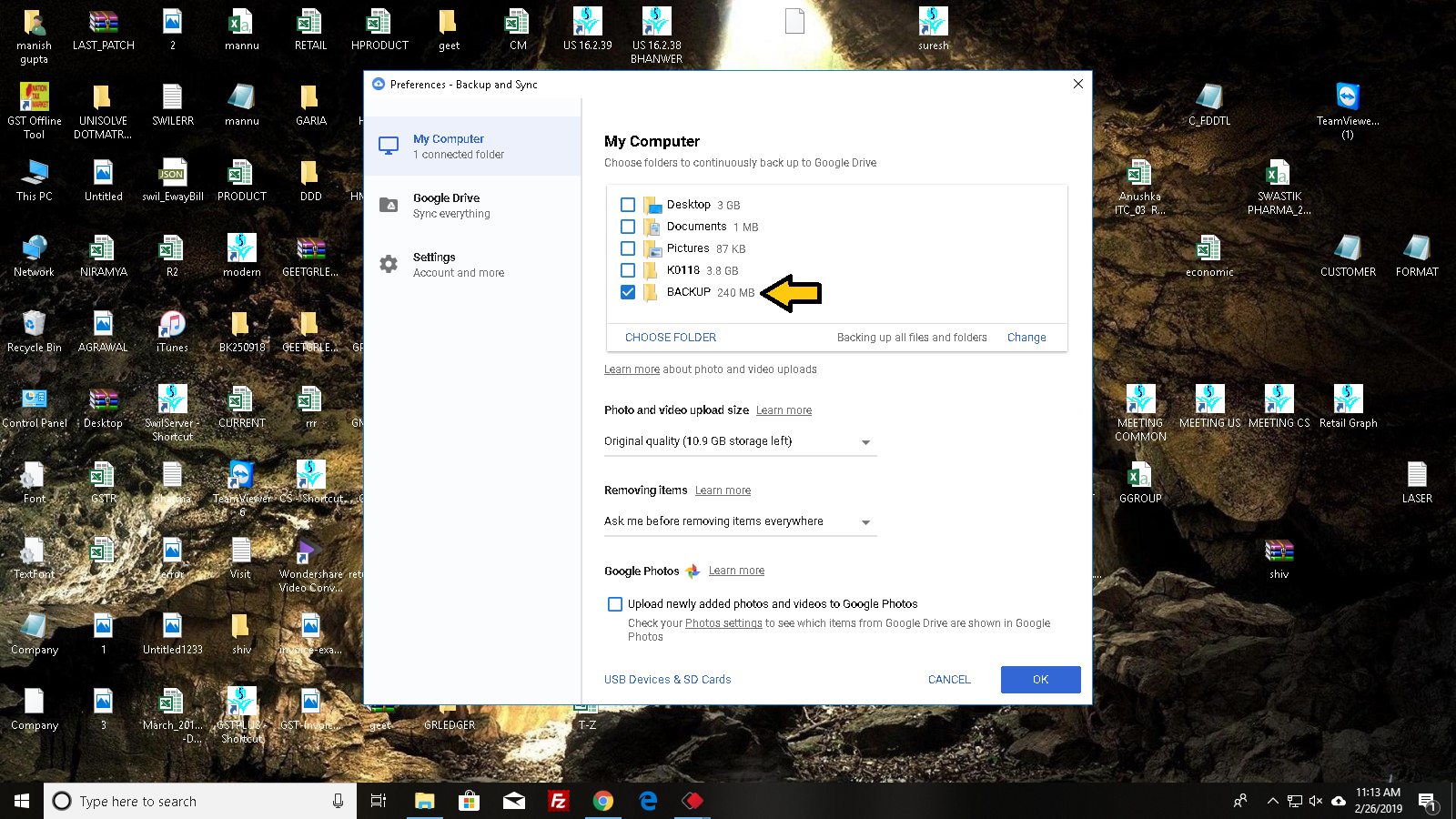Image resolution: width=1456 pixels, height=819 pixels.
Task: Open Google Chrome from the taskbar
Action: 602,801
